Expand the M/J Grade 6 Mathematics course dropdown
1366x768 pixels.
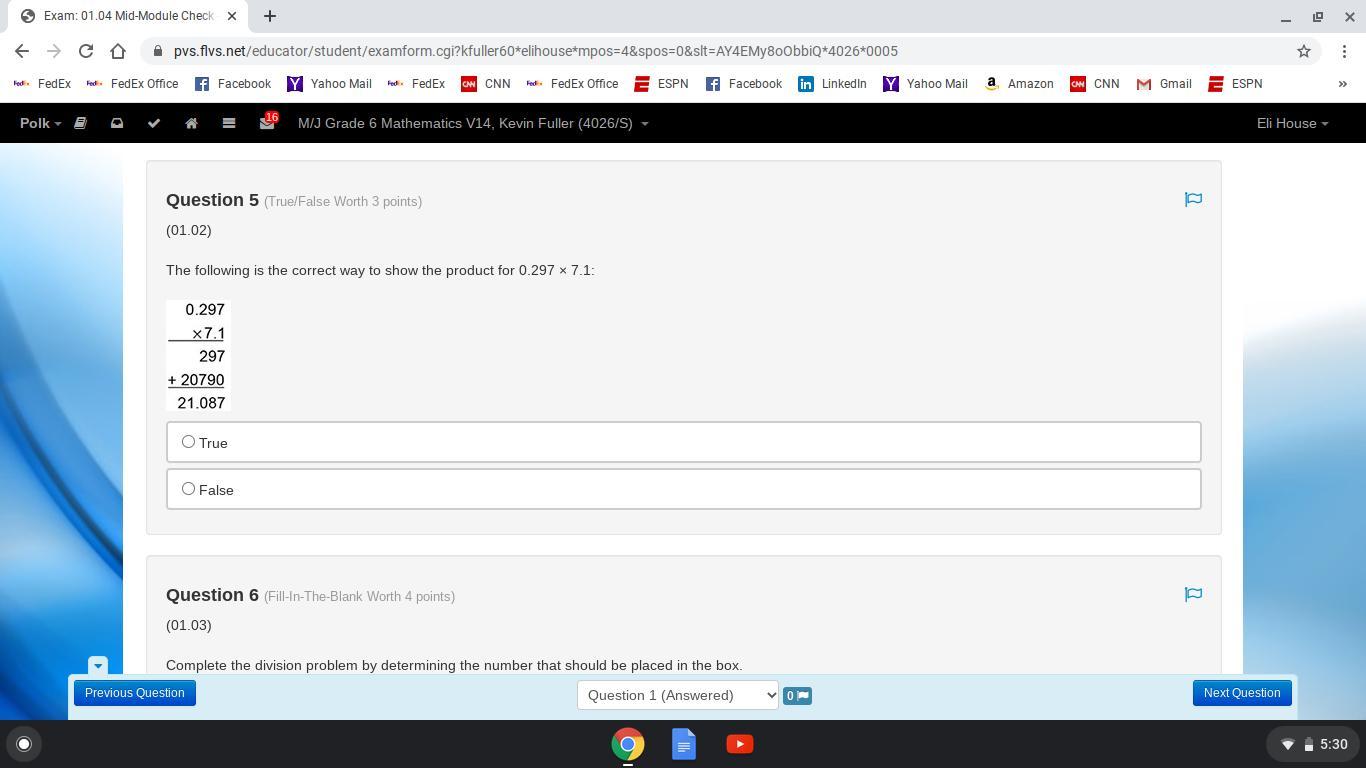click(473, 123)
